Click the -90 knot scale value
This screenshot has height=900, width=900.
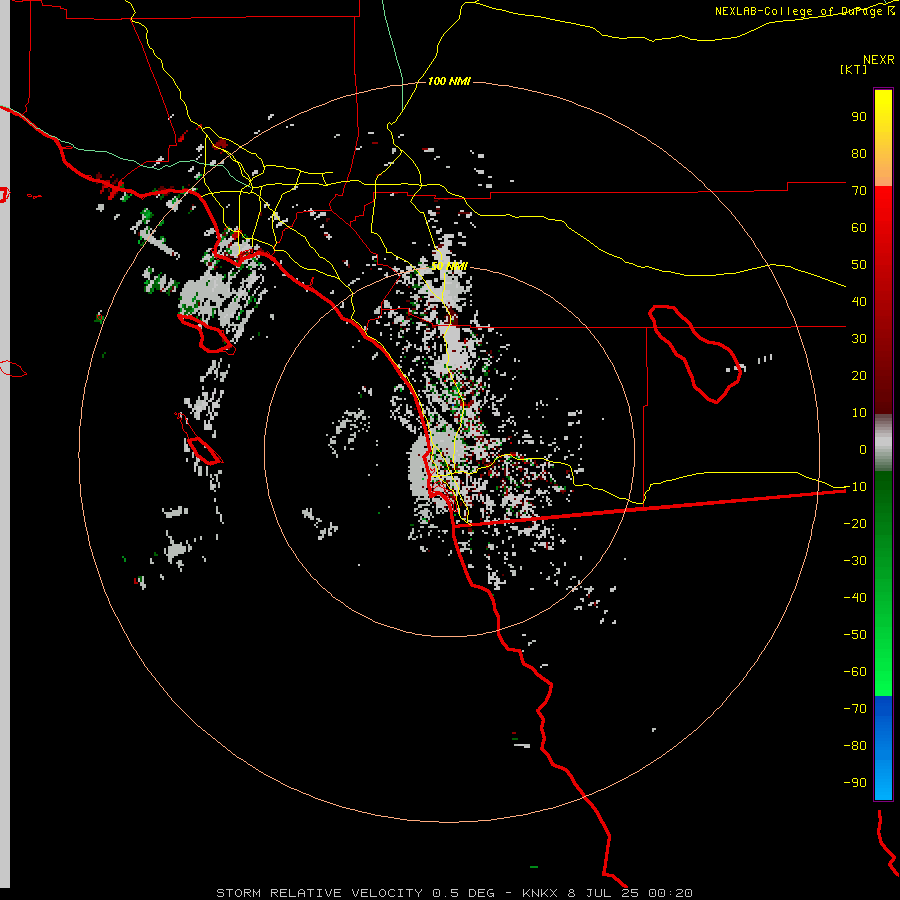[x=855, y=783]
